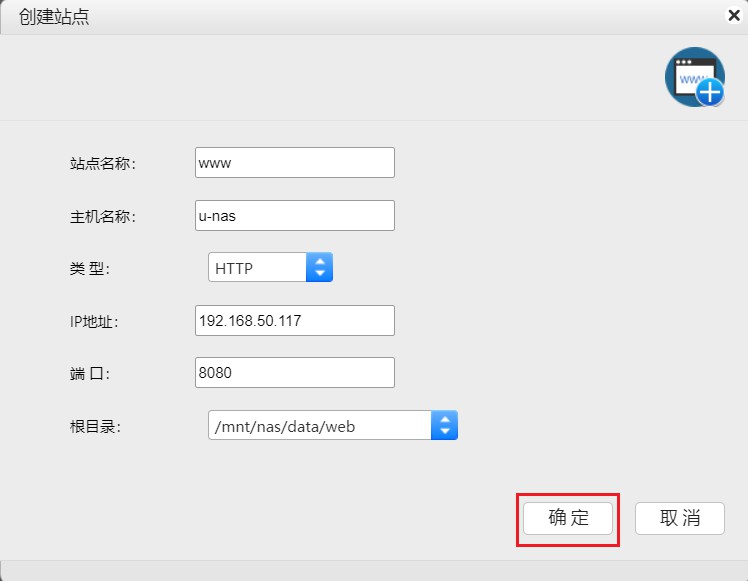Click the blue arrows on the HTTP selector
Viewport: 748px width, 581px height.
(x=320, y=268)
